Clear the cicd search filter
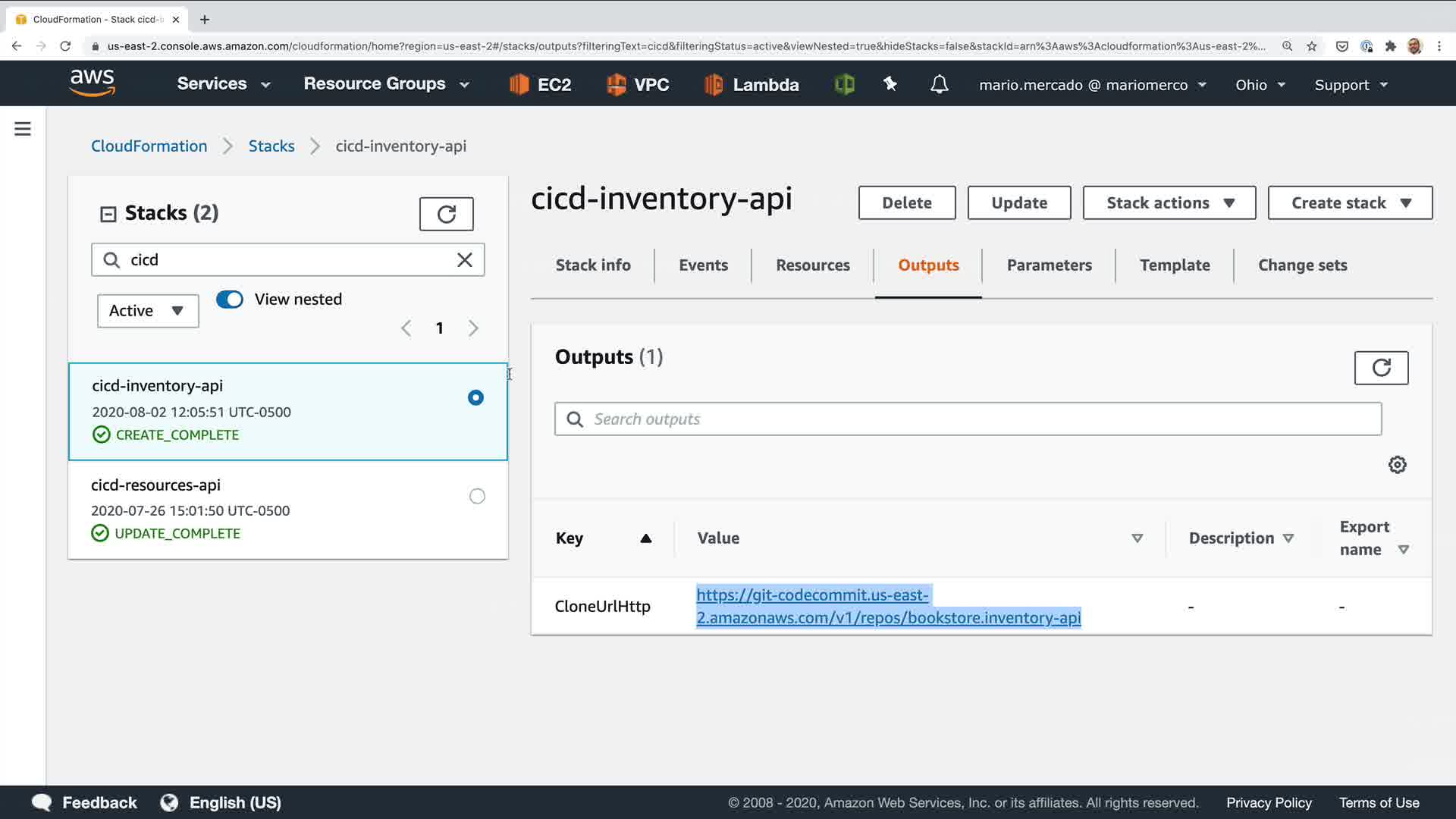1456x819 pixels. click(465, 260)
